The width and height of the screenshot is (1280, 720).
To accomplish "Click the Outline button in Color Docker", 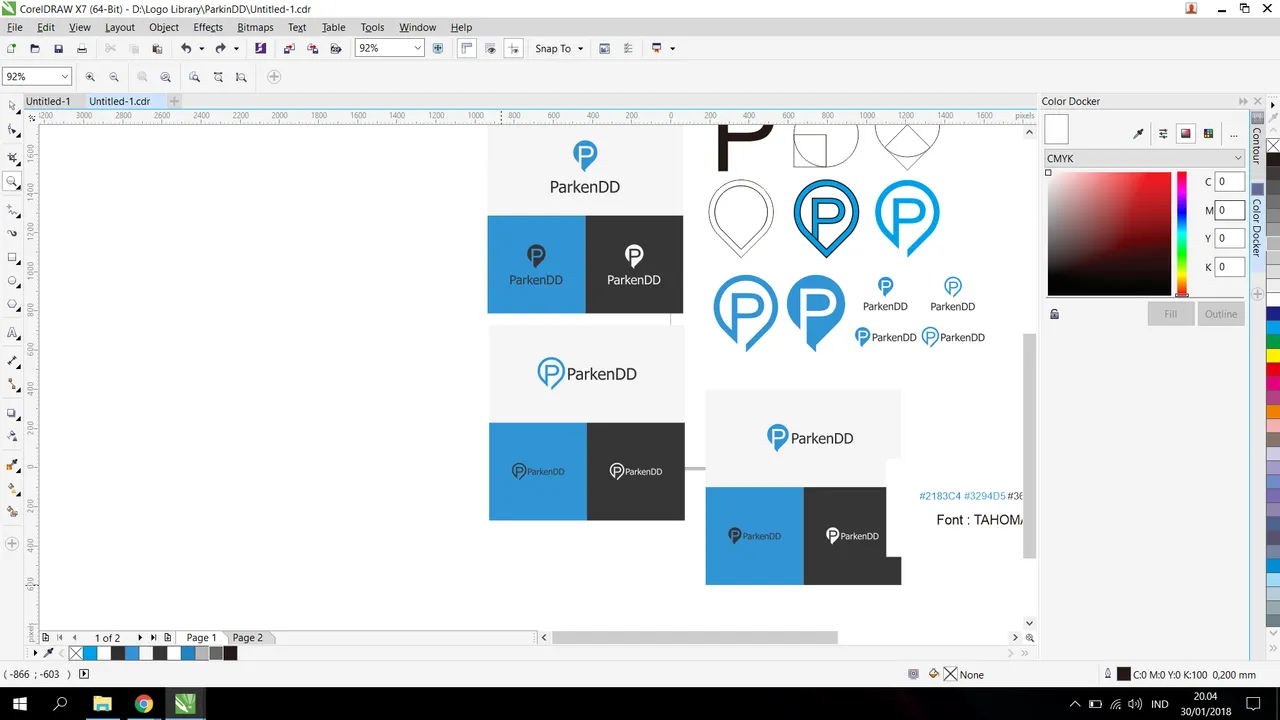I will (x=1221, y=314).
